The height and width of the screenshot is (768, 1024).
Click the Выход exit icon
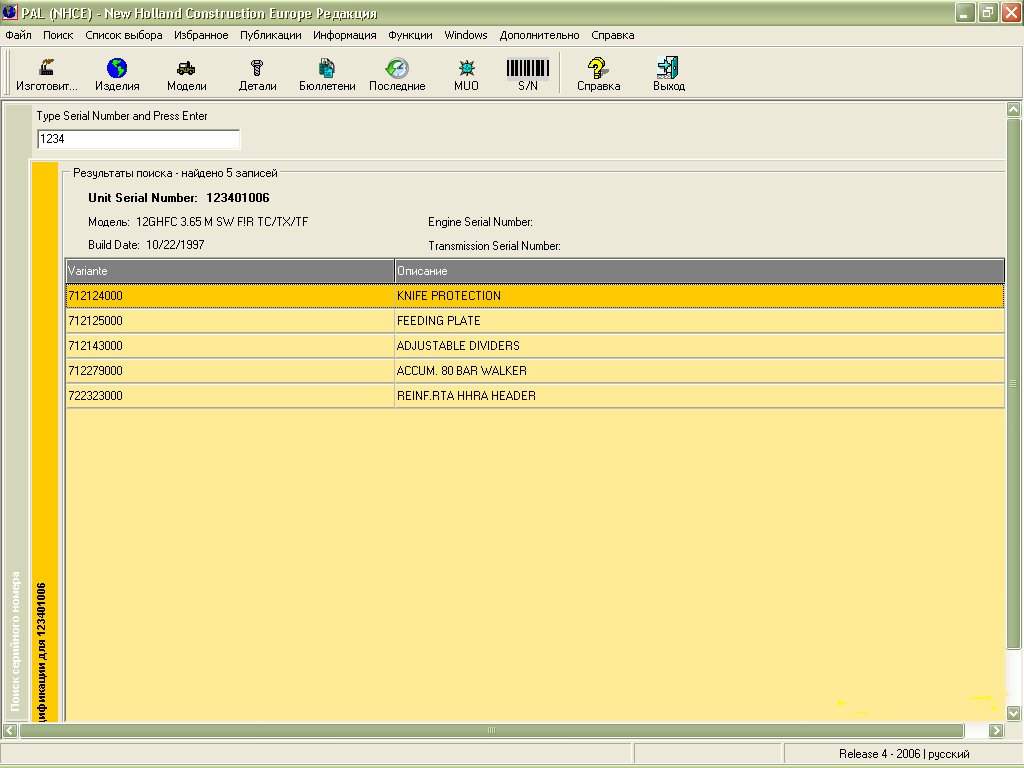(x=669, y=74)
